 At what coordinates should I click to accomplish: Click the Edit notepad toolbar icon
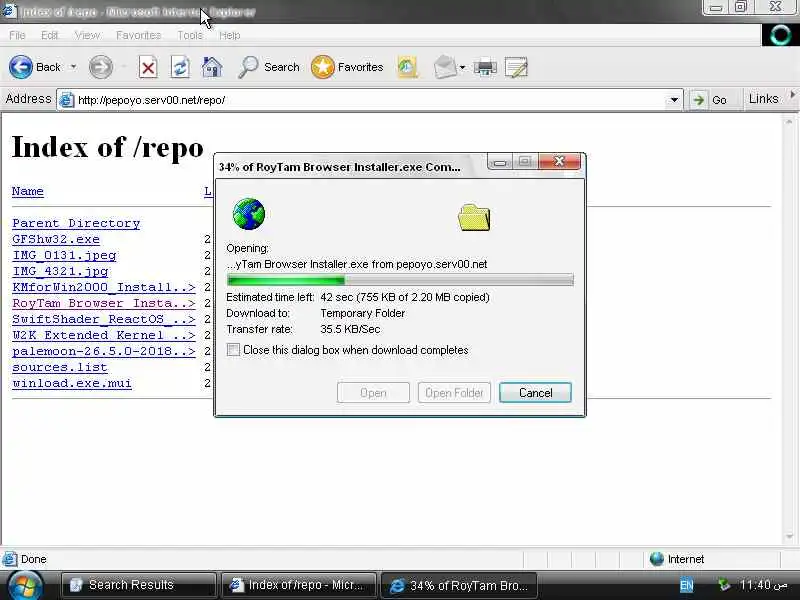(x=516, y=67)
